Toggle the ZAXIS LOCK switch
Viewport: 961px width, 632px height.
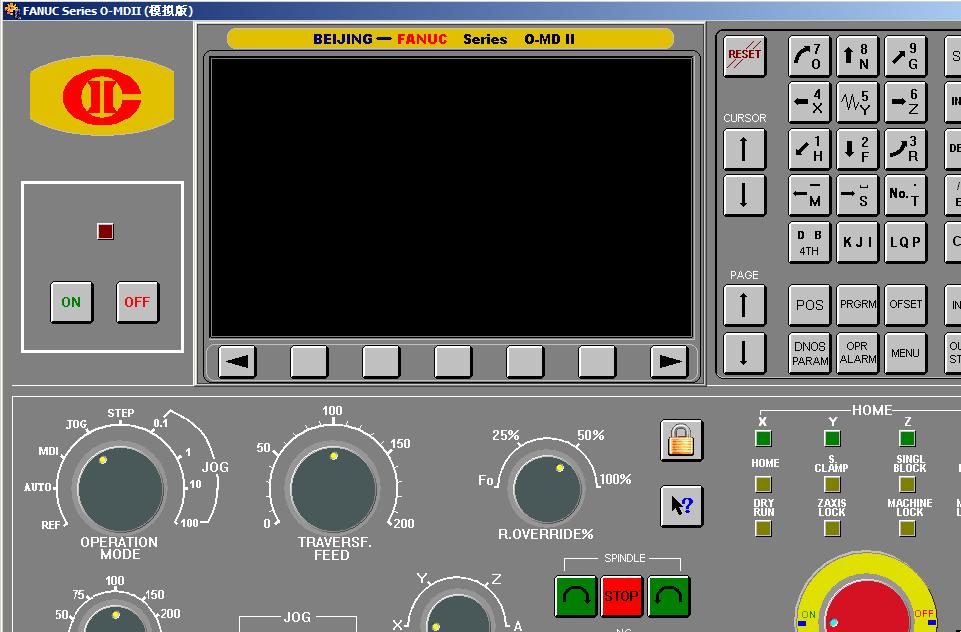(832, 528)
